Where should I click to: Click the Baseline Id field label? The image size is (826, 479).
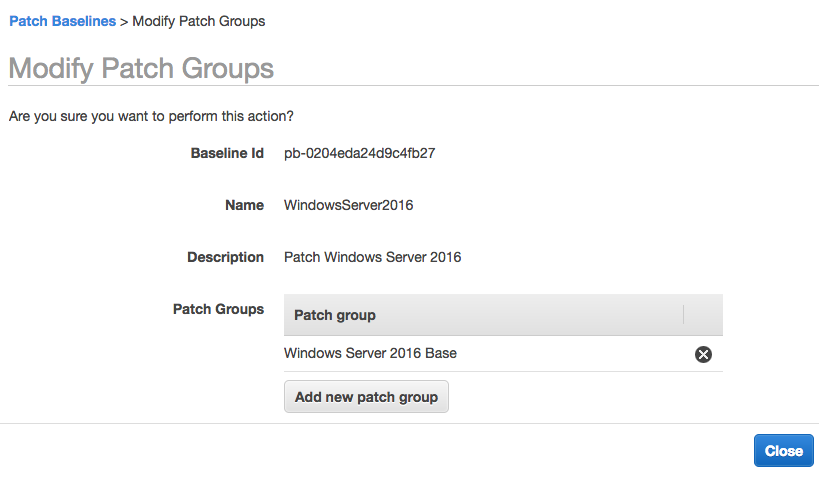click(x=227, y=154)
